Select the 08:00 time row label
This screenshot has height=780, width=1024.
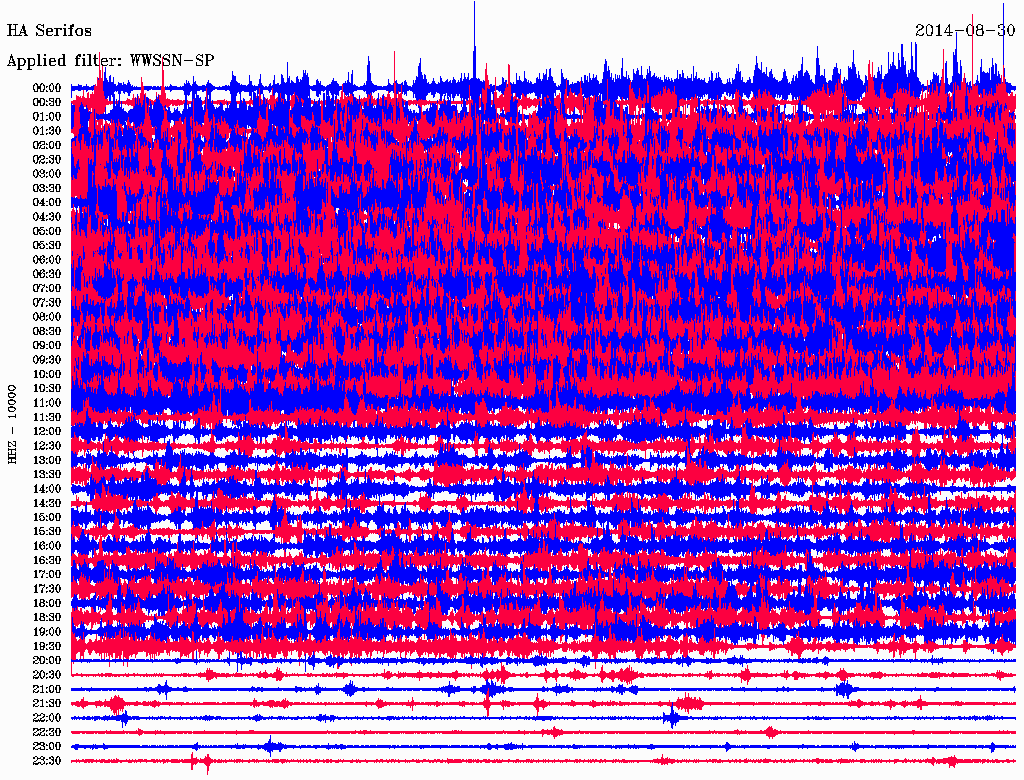[47, 317]
